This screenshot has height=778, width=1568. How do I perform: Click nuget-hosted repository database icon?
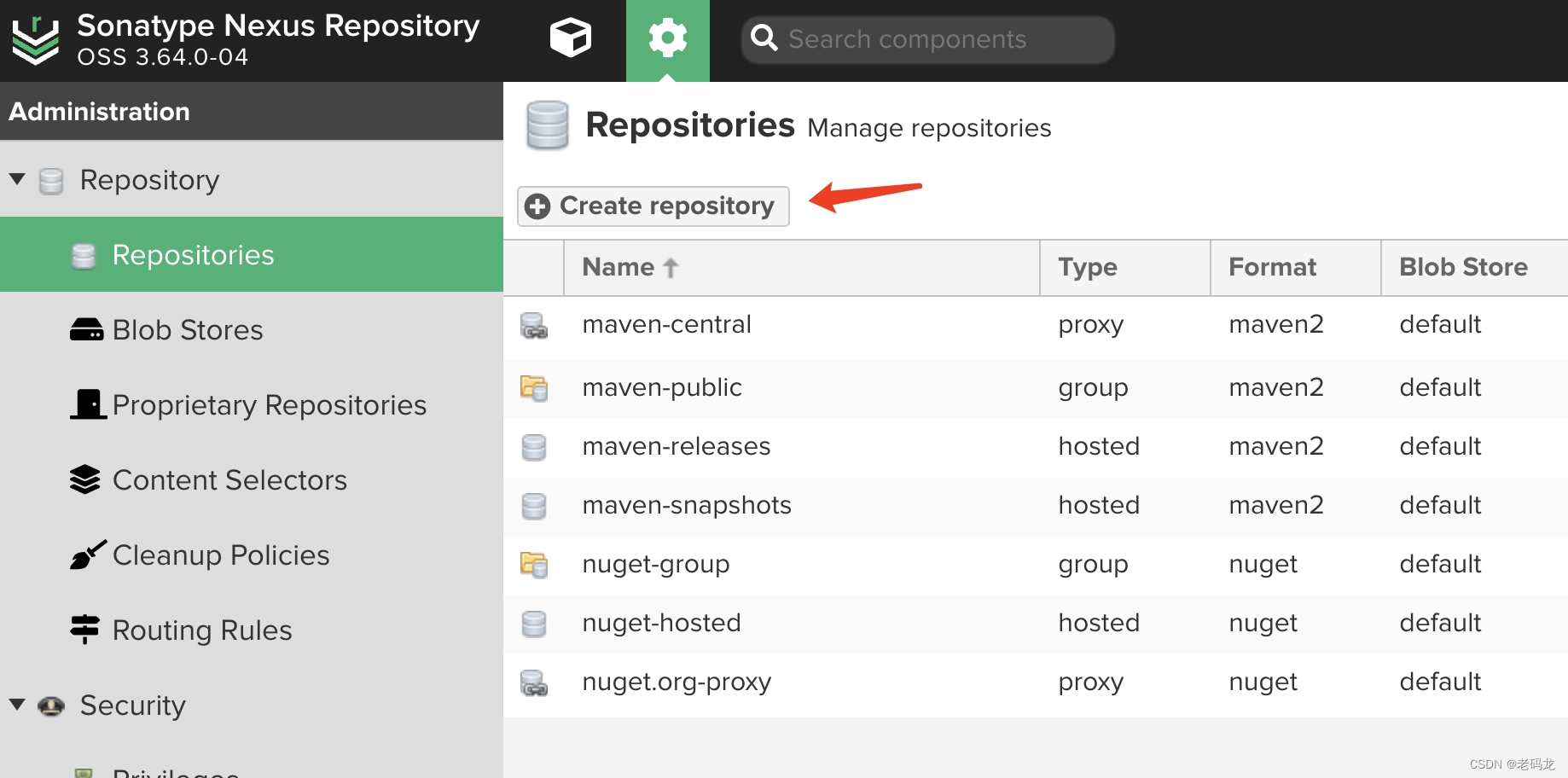pyautogui.click(x=534, y=624)
